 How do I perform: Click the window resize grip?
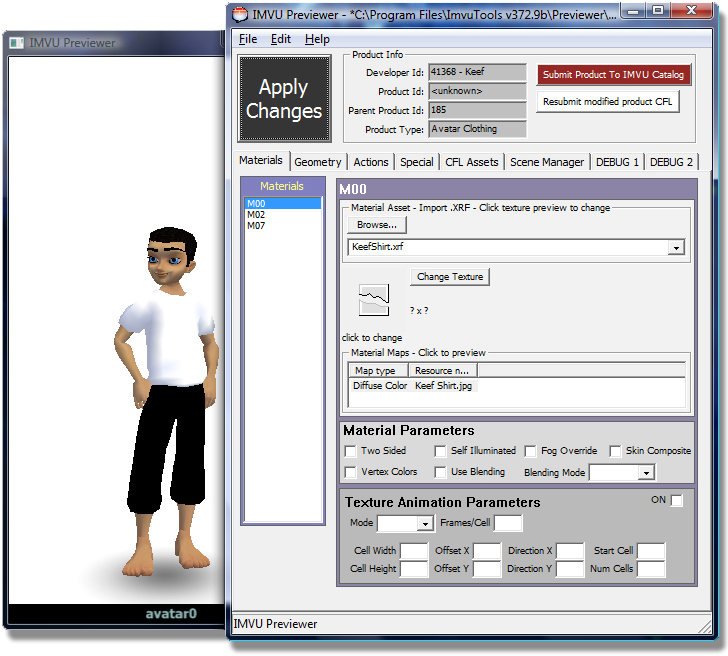pyautogui.click(x=705, y=627)
